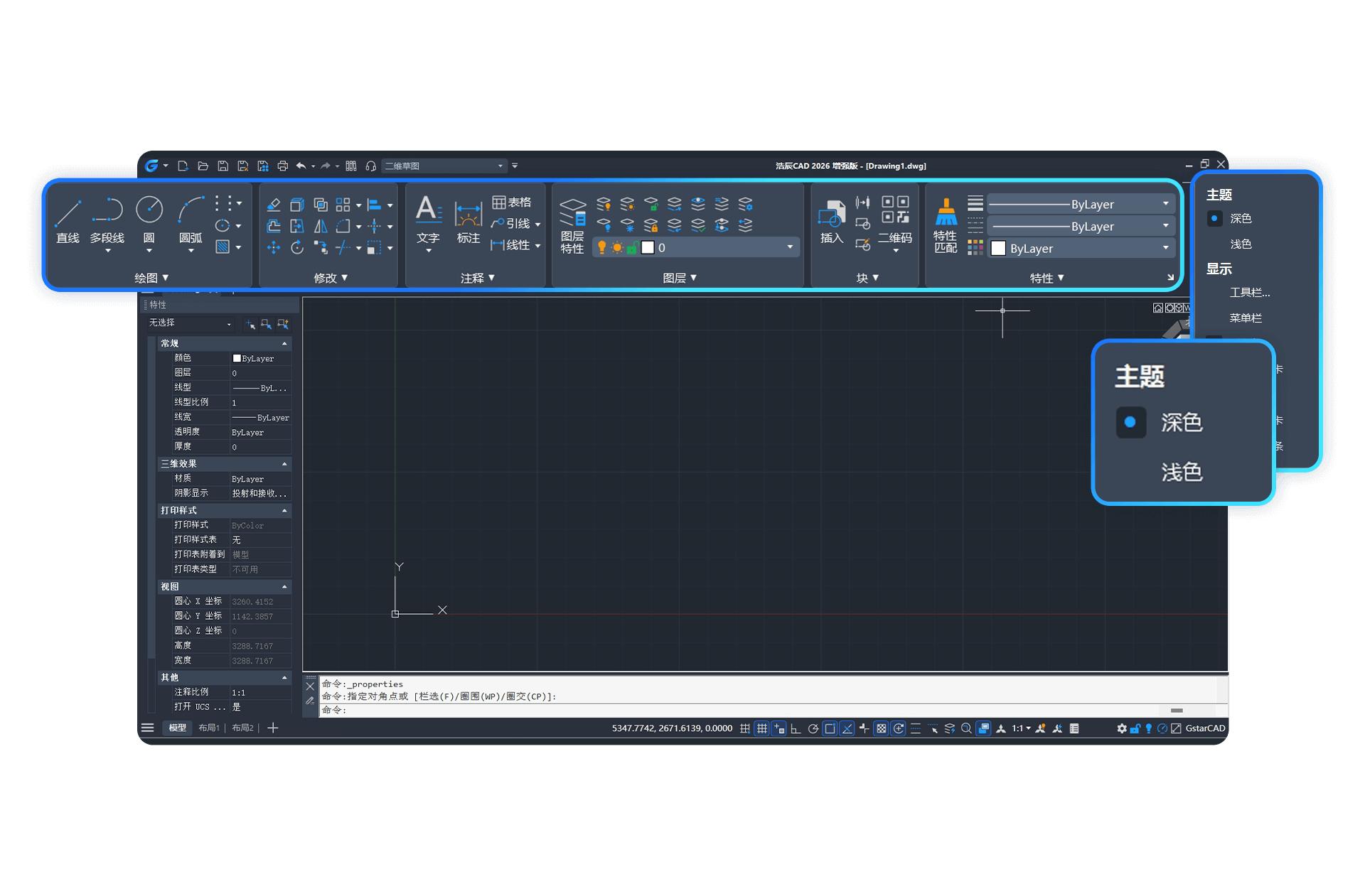Click the Leader (引线) tool
The width and height of the screenshot is (1365, 896).
click(510, 224)
